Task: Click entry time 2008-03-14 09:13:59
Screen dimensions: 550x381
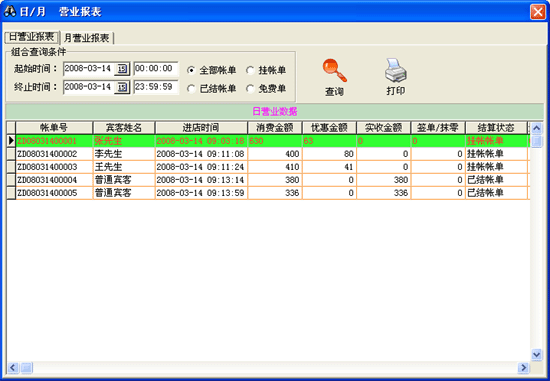Action: tap(201, 193)
